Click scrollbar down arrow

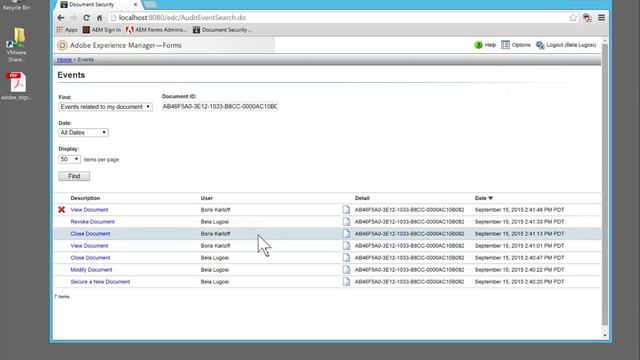point(605,336)
